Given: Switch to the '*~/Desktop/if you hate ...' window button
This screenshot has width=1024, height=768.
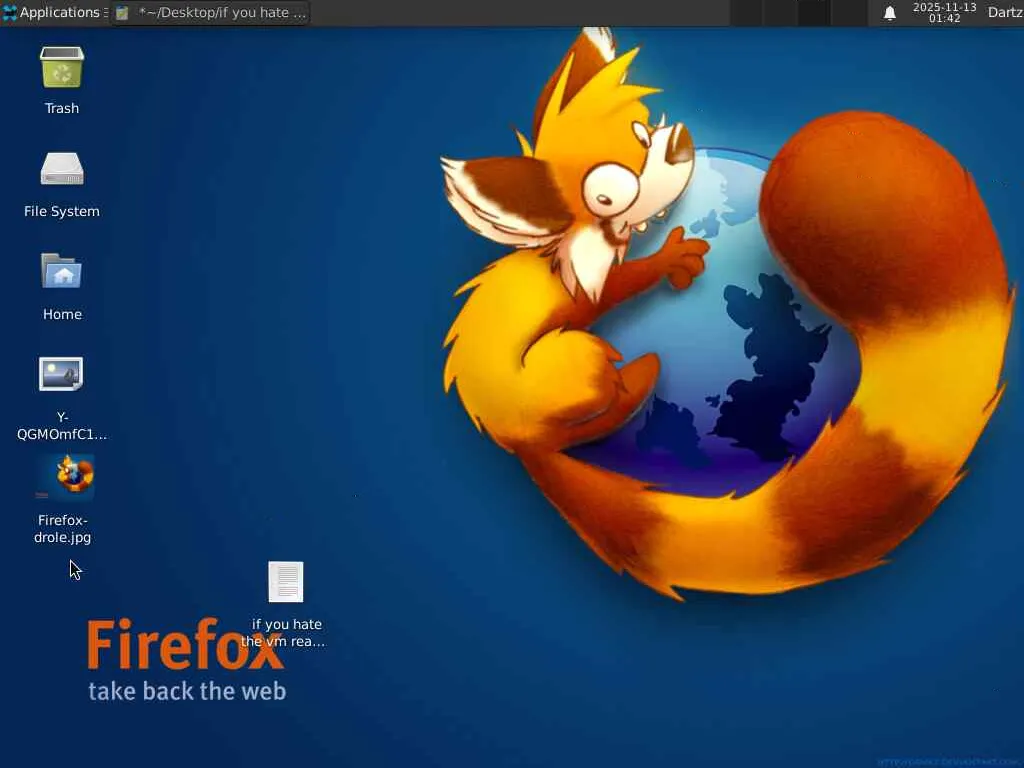Looking at the screenshot, I should tap(210, 12).
